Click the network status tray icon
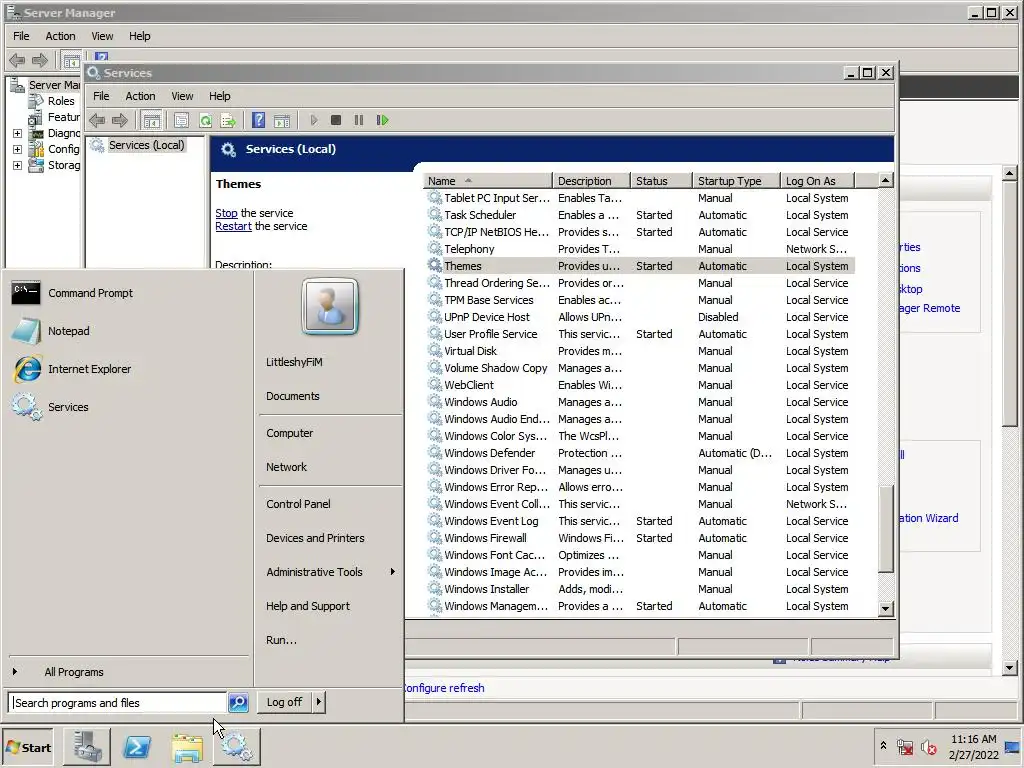 [x=905, y=747]
